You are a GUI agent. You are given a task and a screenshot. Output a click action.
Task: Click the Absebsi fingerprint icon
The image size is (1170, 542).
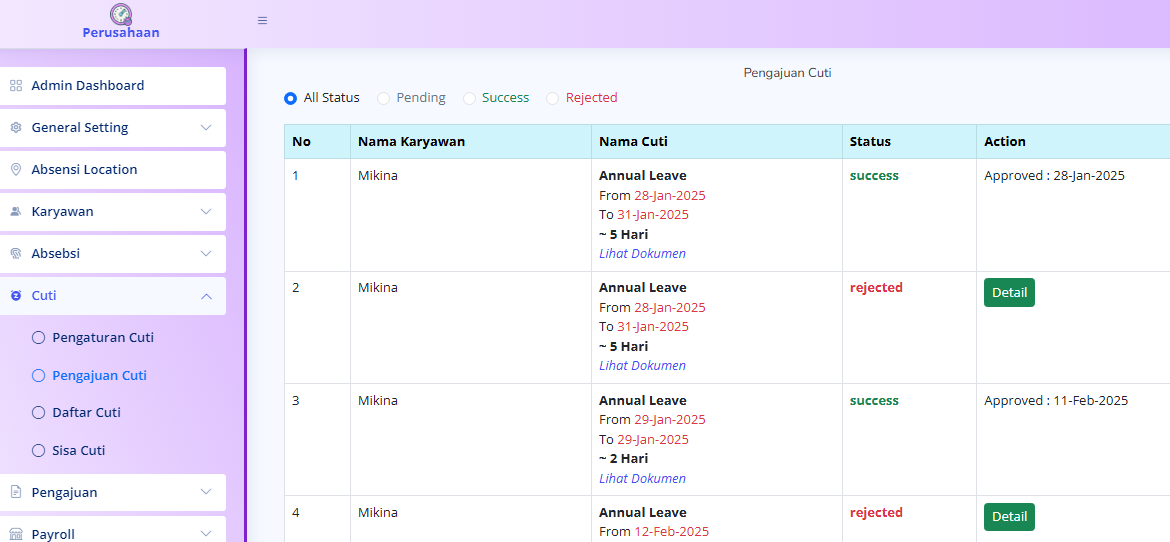16,254
